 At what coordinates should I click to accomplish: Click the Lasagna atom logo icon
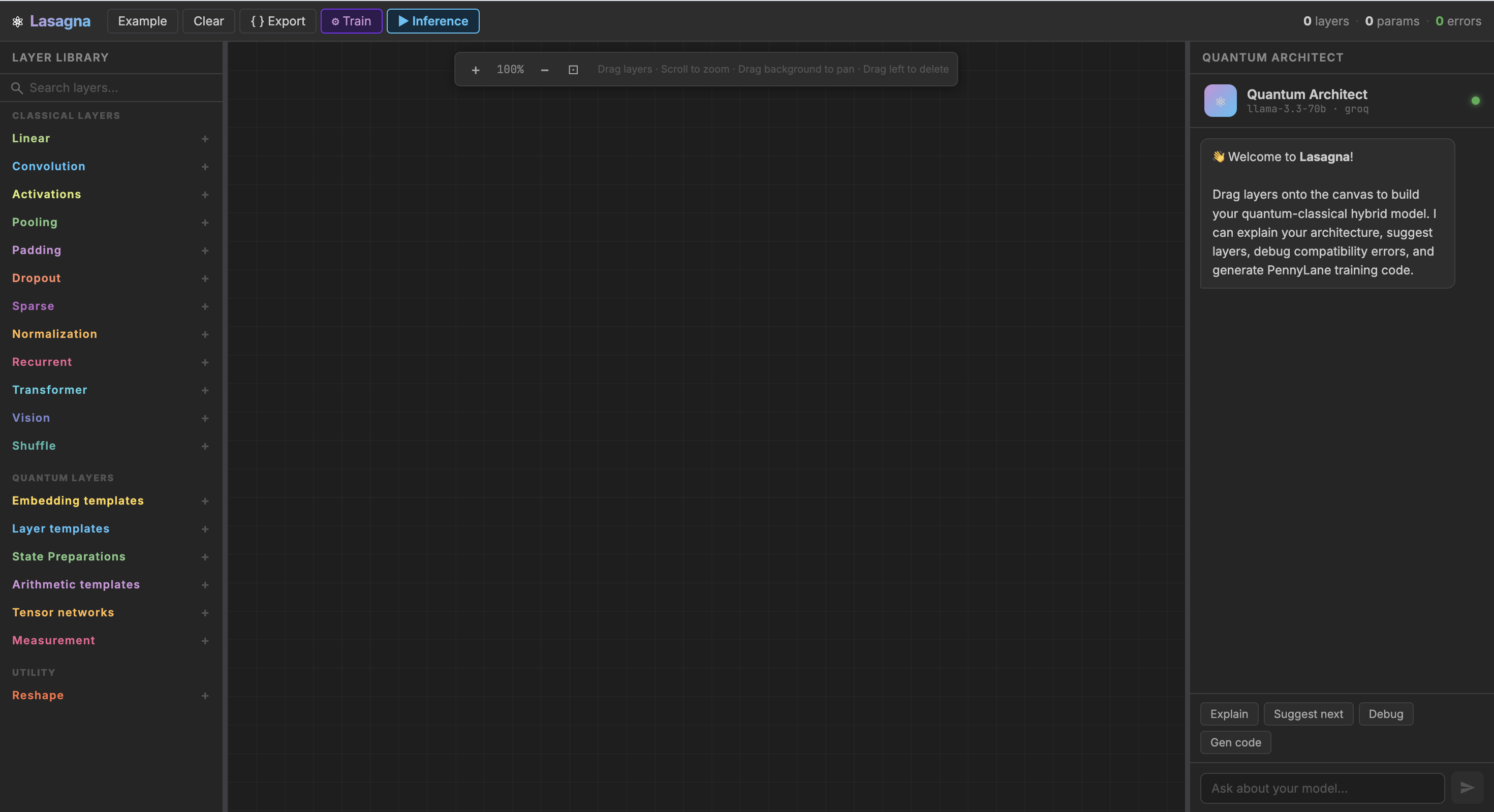(18, 21)
